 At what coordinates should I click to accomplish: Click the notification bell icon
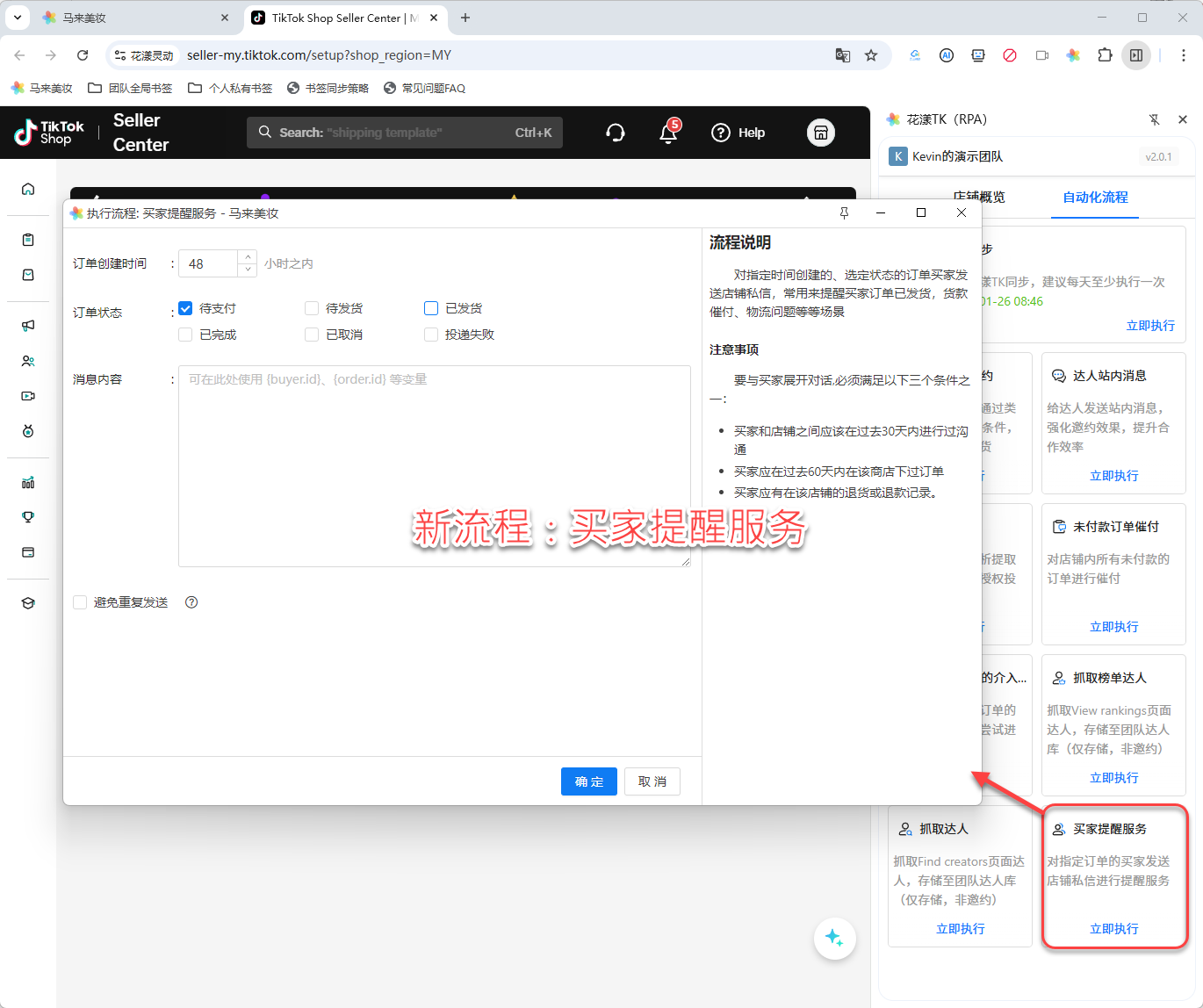[x=668, y=133]
